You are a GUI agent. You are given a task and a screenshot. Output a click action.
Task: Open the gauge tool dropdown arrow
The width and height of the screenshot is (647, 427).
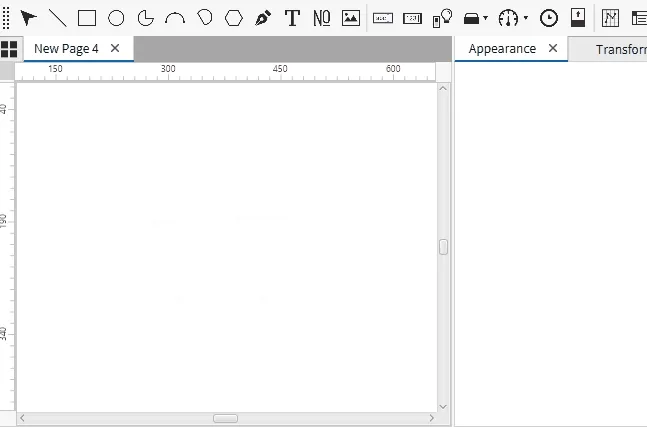(x=526, y=18)
